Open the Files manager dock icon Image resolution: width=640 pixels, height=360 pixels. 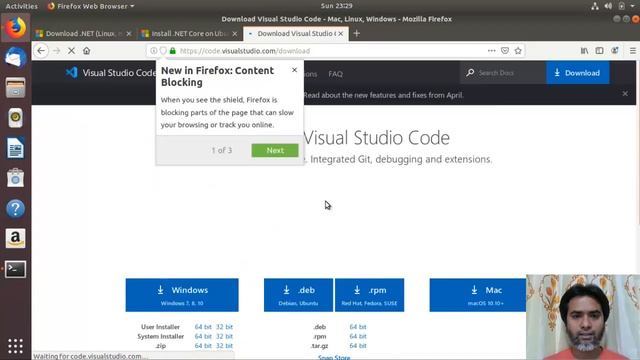coord(16,88)
